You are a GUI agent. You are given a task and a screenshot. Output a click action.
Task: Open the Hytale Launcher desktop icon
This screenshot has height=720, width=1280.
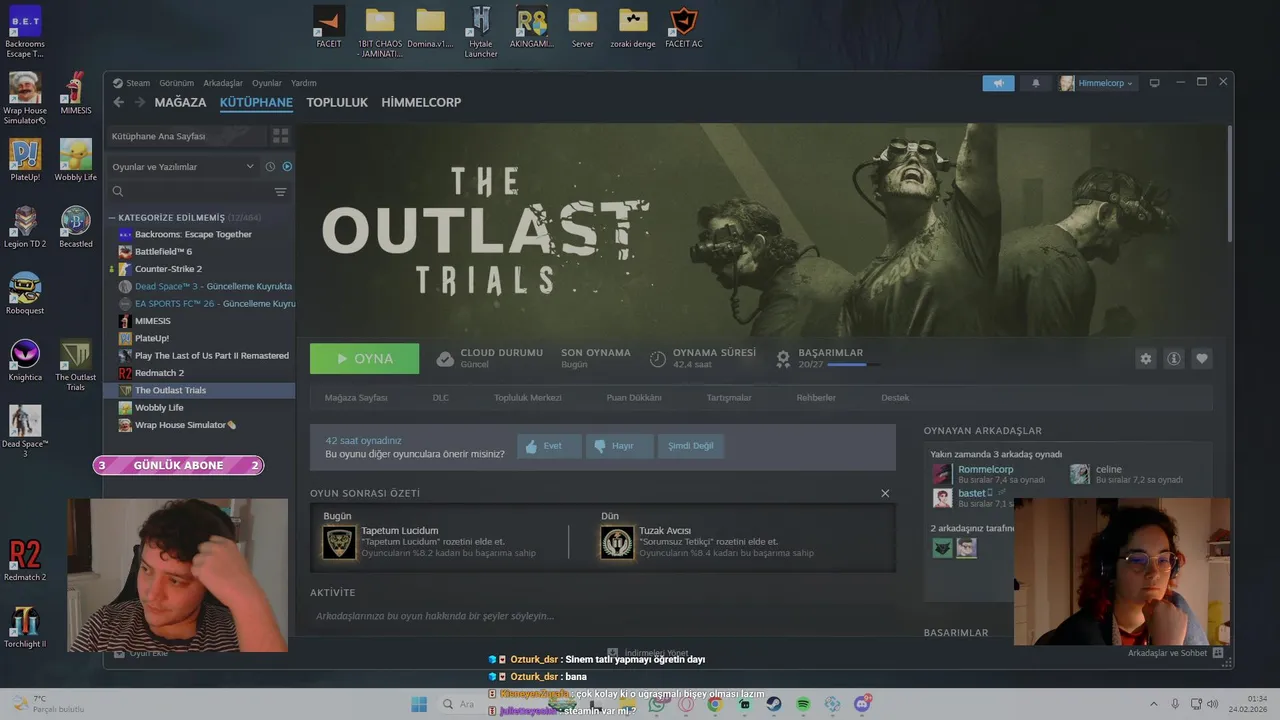[481, 32]
